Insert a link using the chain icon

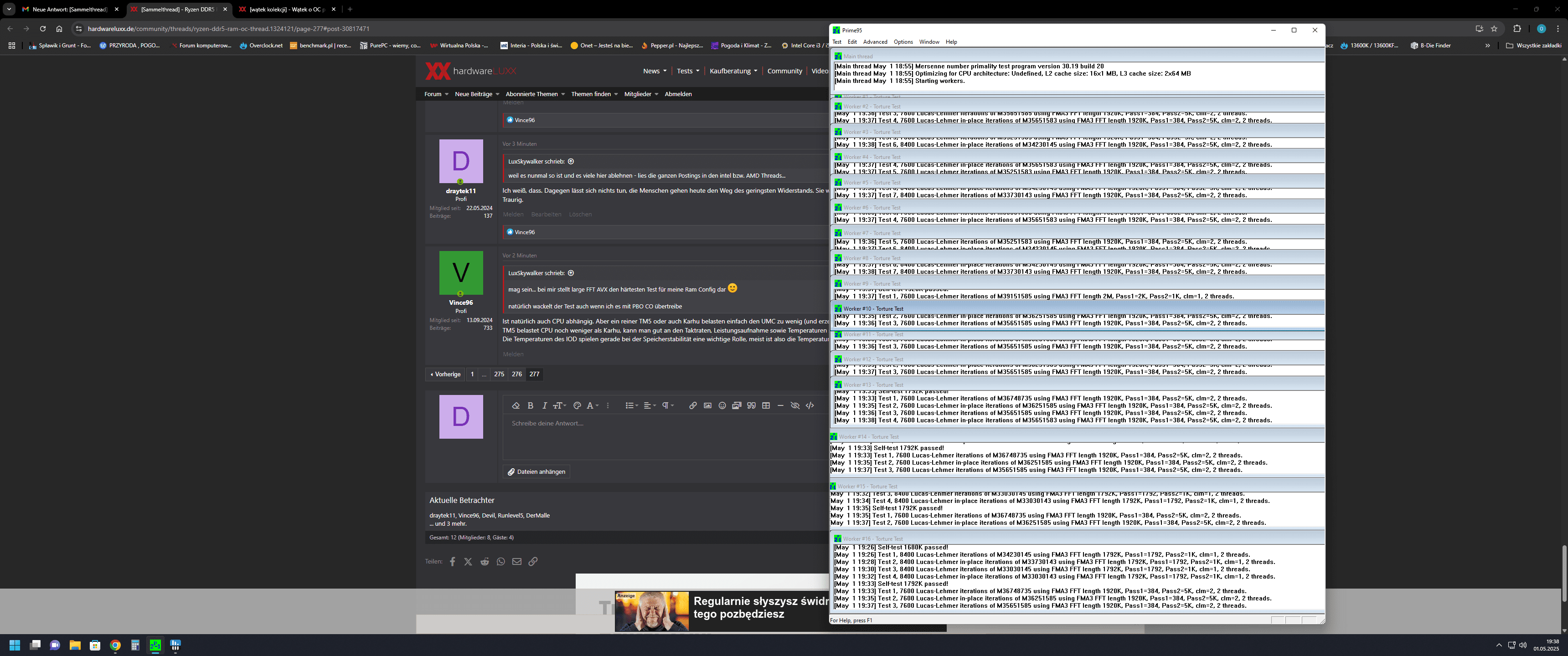tap(693, 406)
